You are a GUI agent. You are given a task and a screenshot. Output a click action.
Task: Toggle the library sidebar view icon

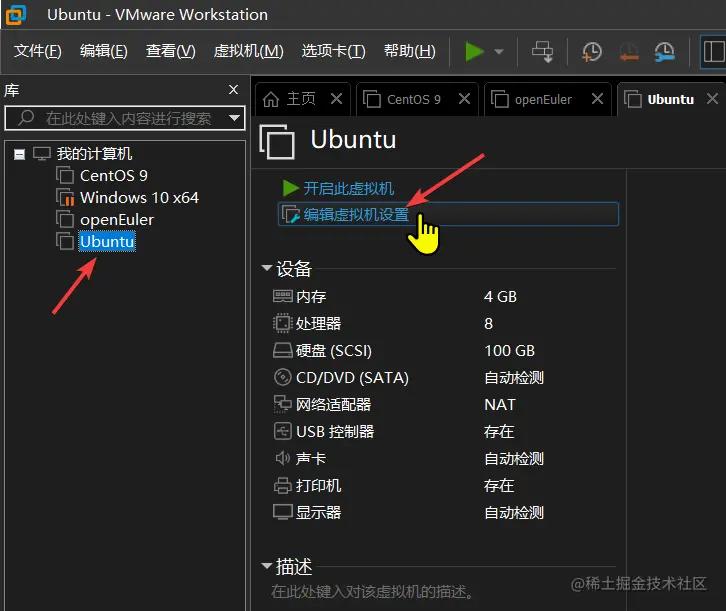pyautogui.click(x=713, y=51)
